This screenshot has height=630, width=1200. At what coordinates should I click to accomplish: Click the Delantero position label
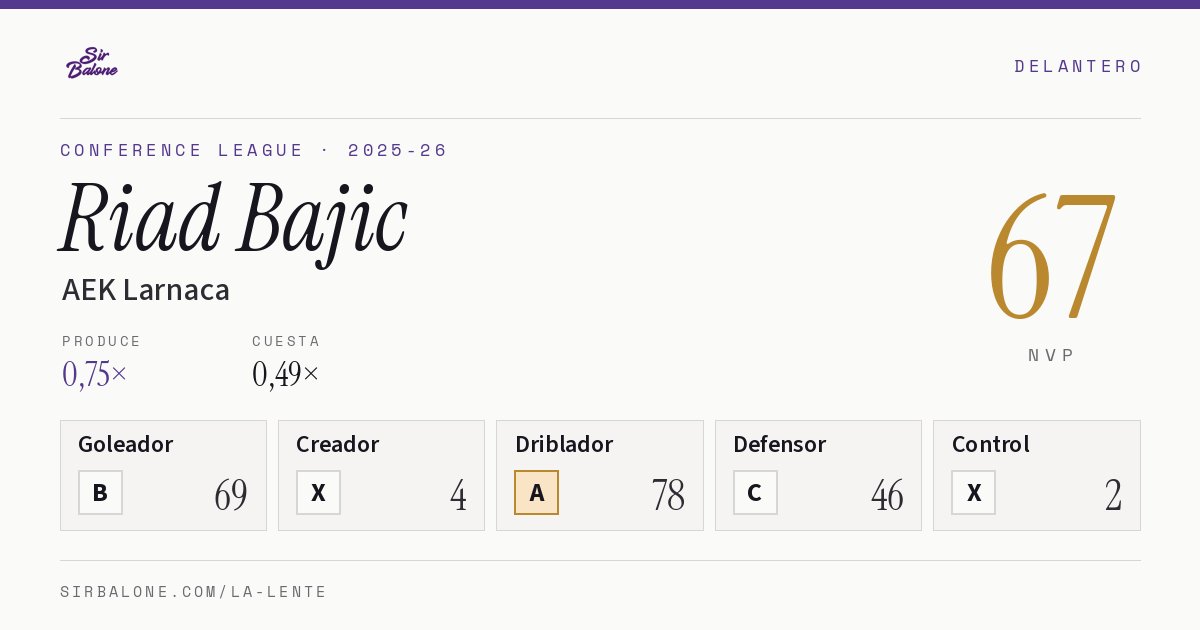coord(1078,66)
